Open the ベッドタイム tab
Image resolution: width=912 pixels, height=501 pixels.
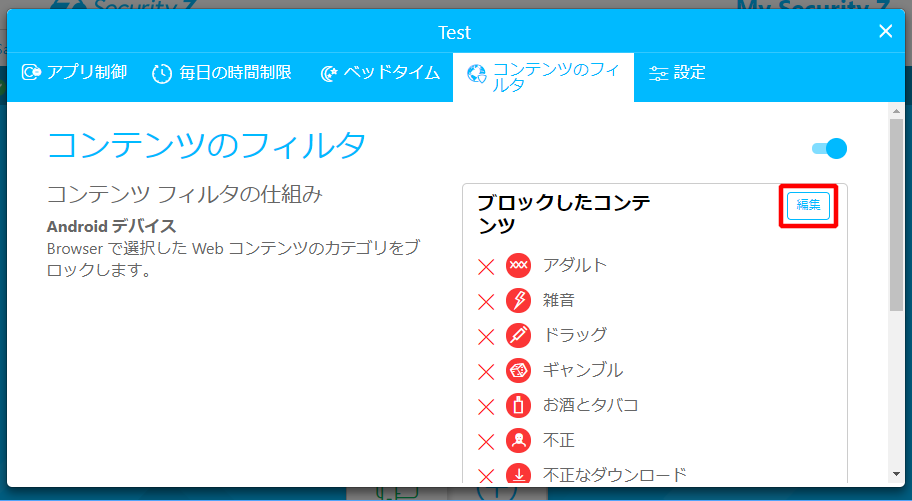[x=380, y=73]
